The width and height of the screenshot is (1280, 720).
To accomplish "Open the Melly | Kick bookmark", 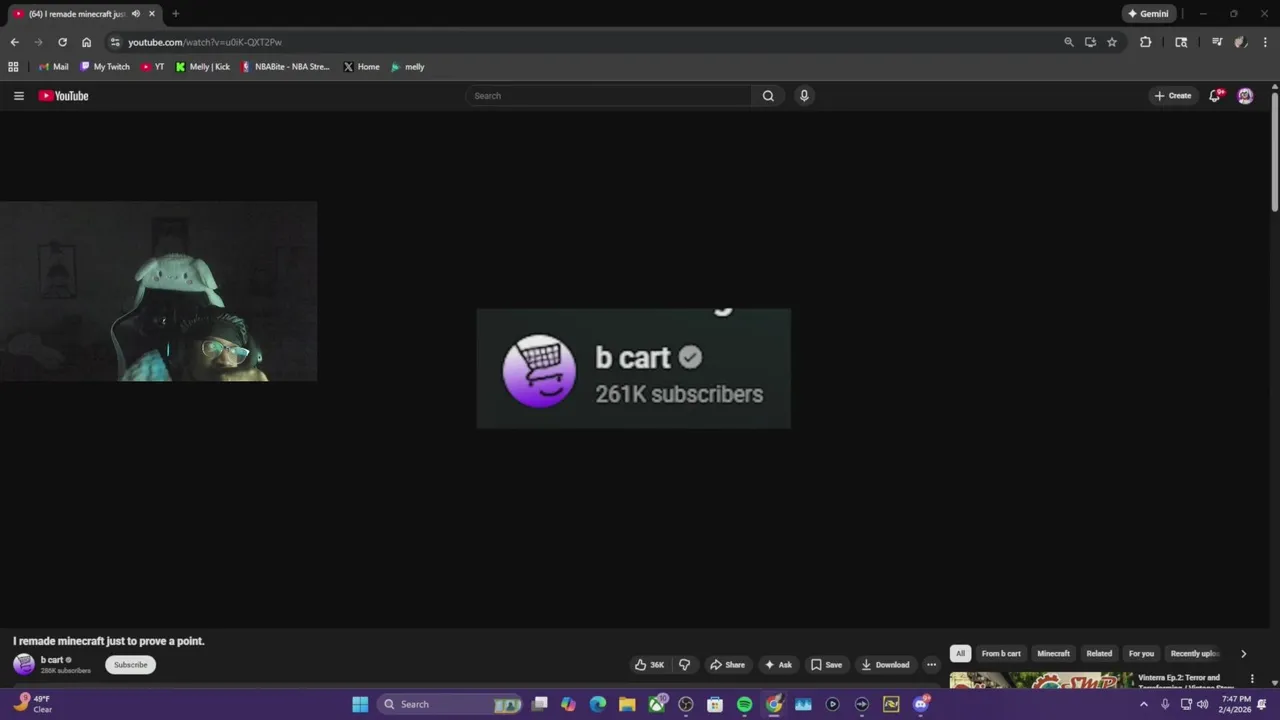I will click(203, 67).
